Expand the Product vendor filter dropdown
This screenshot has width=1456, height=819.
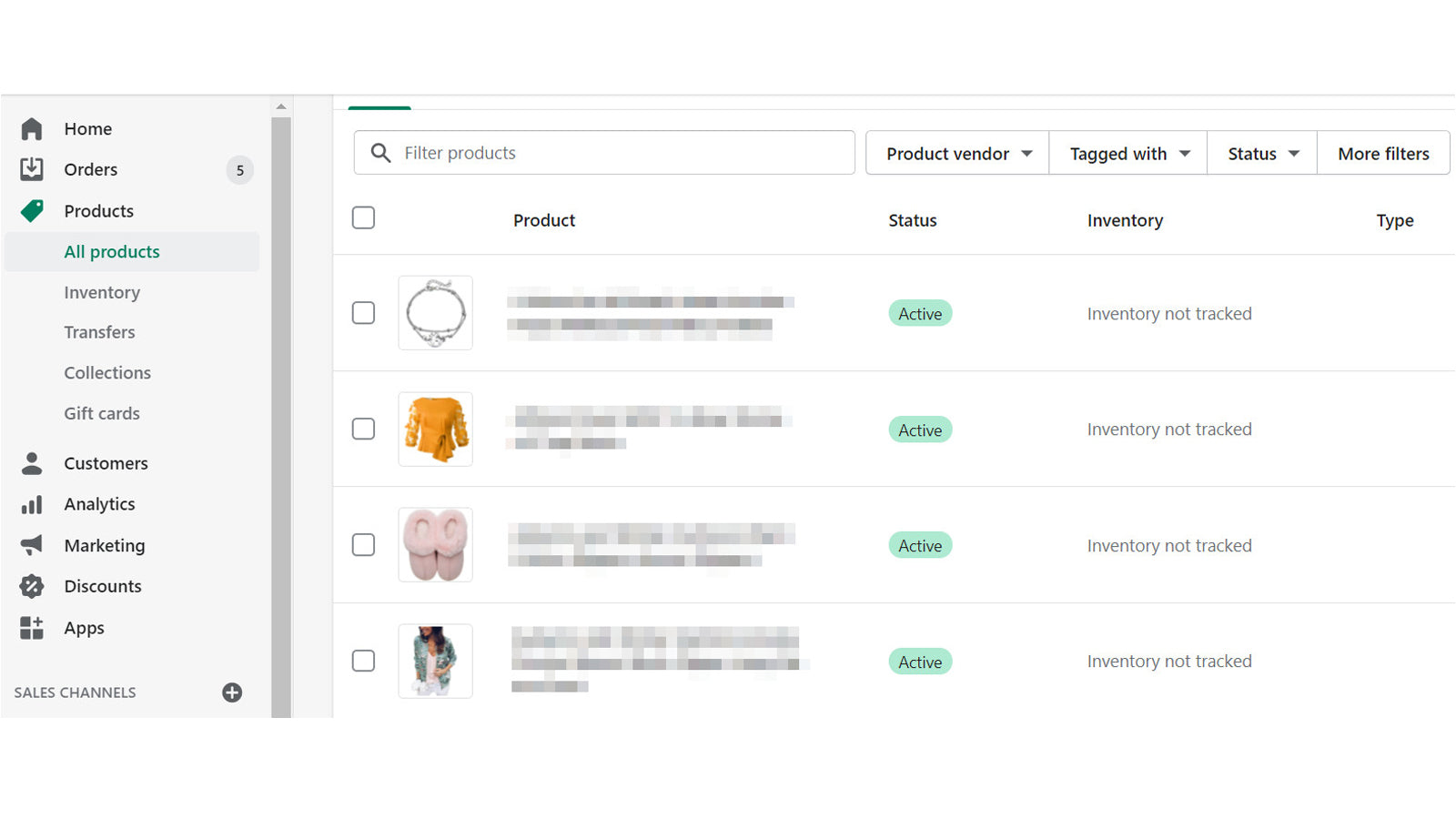click(957, 153)
